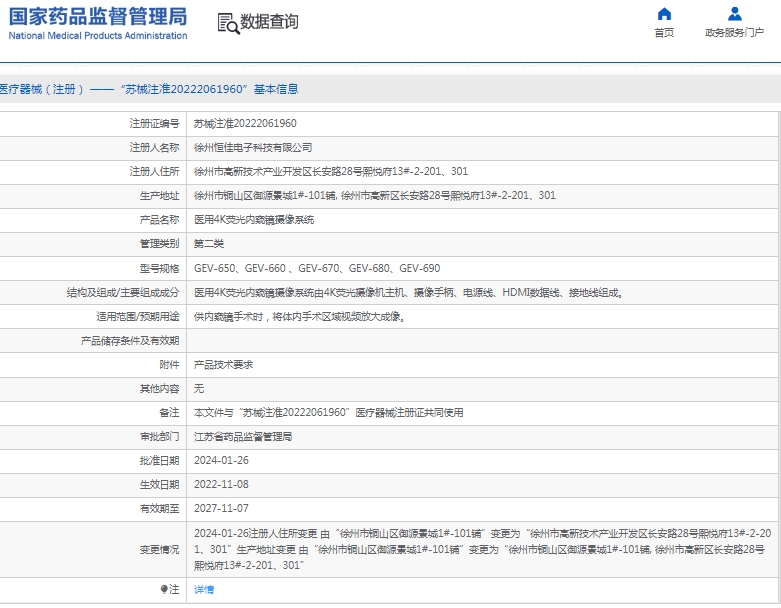Click the 生效日期 label

coord(159,485)
